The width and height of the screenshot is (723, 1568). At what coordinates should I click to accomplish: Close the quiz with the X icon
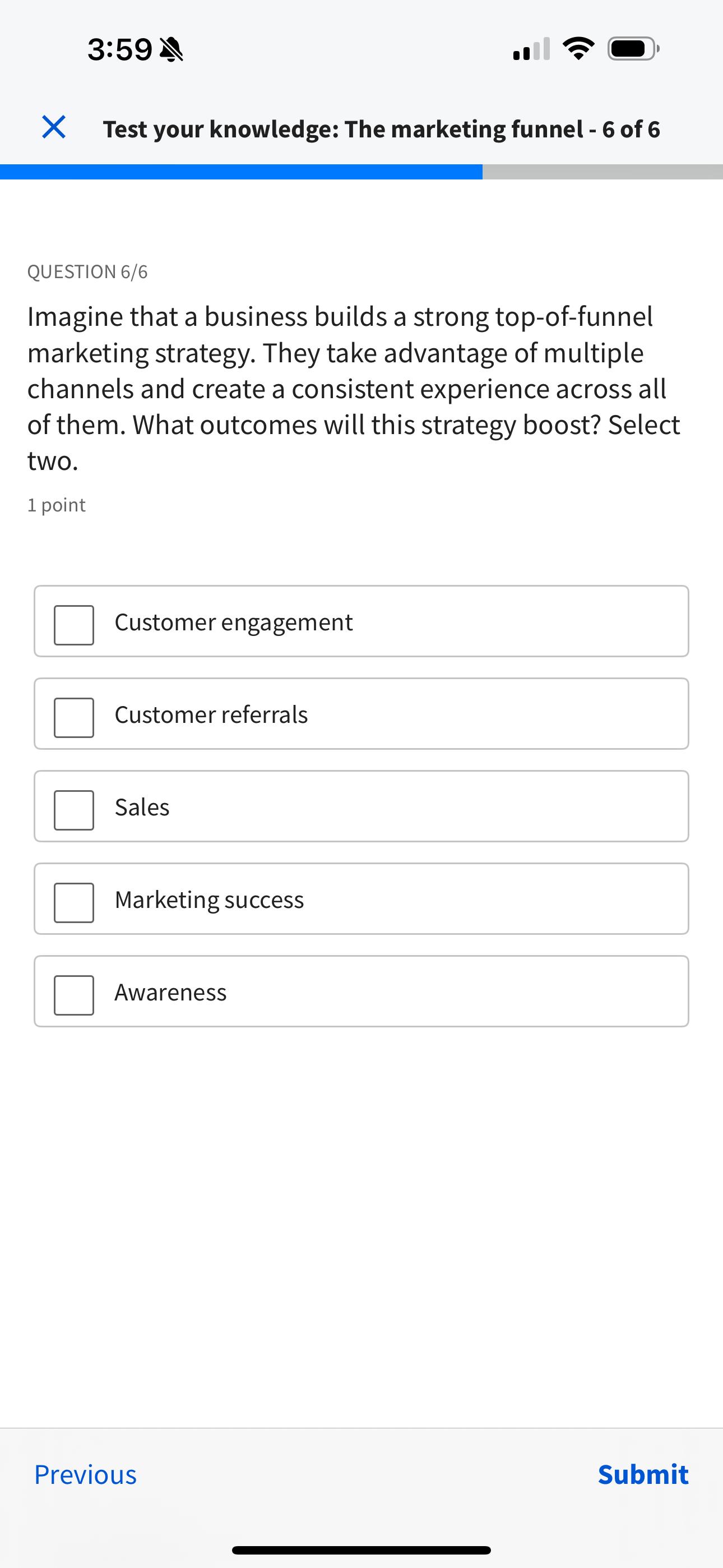(54, 128)
